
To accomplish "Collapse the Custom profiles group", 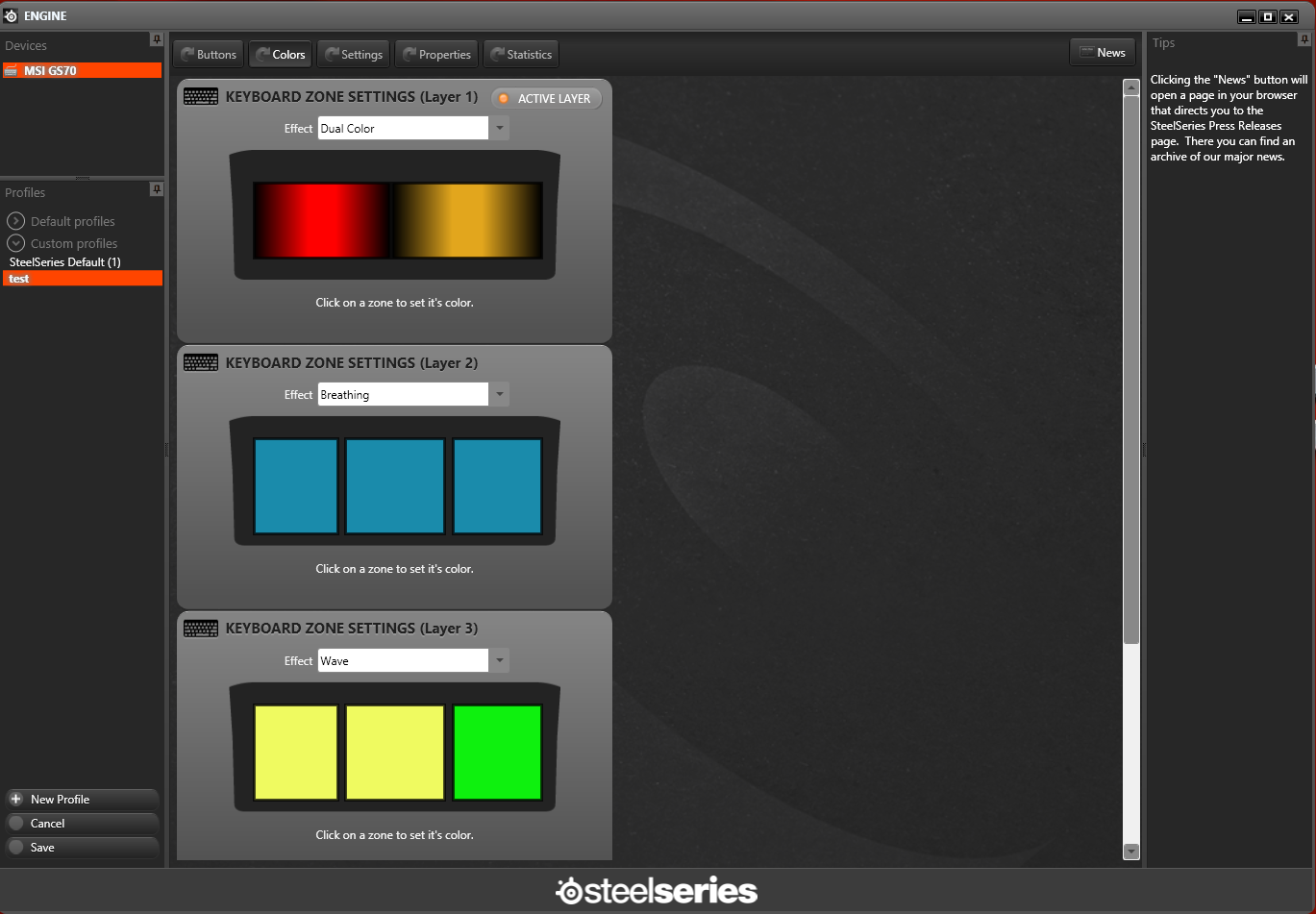I will coord(15,243).
